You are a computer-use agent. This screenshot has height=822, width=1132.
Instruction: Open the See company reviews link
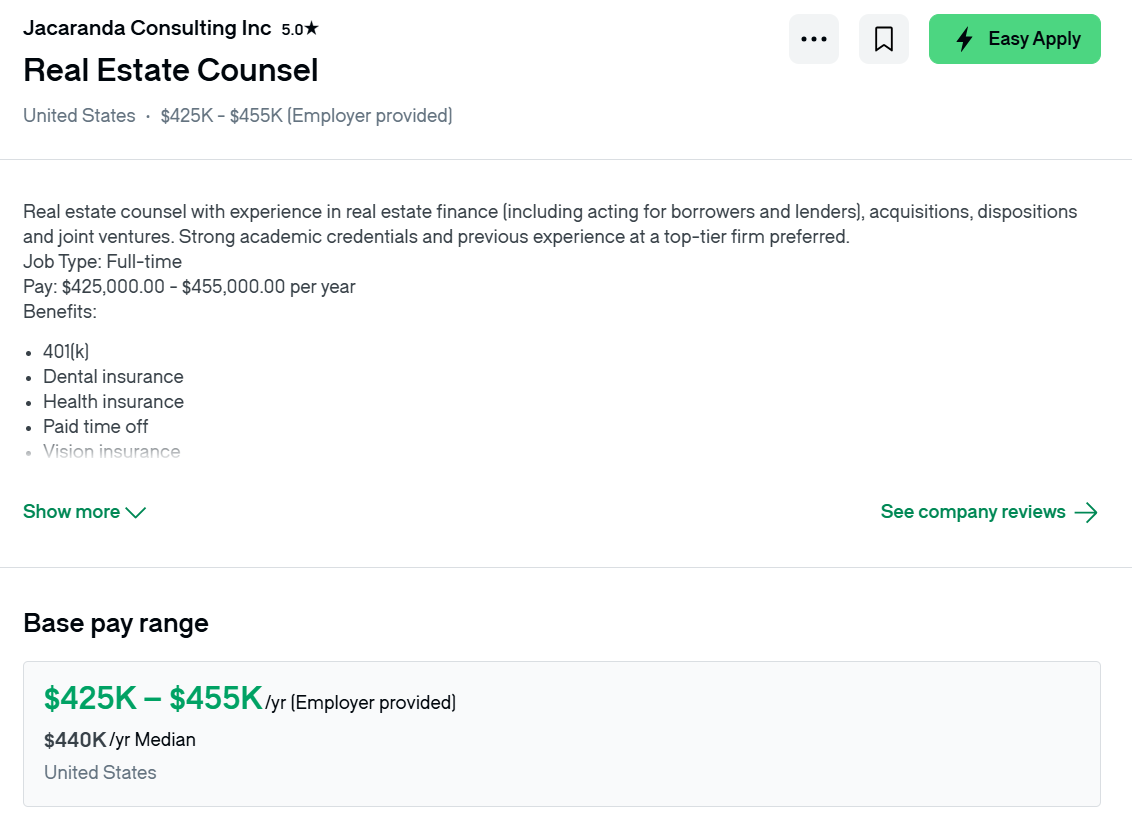pyautogui.click(x=989, y=512)
